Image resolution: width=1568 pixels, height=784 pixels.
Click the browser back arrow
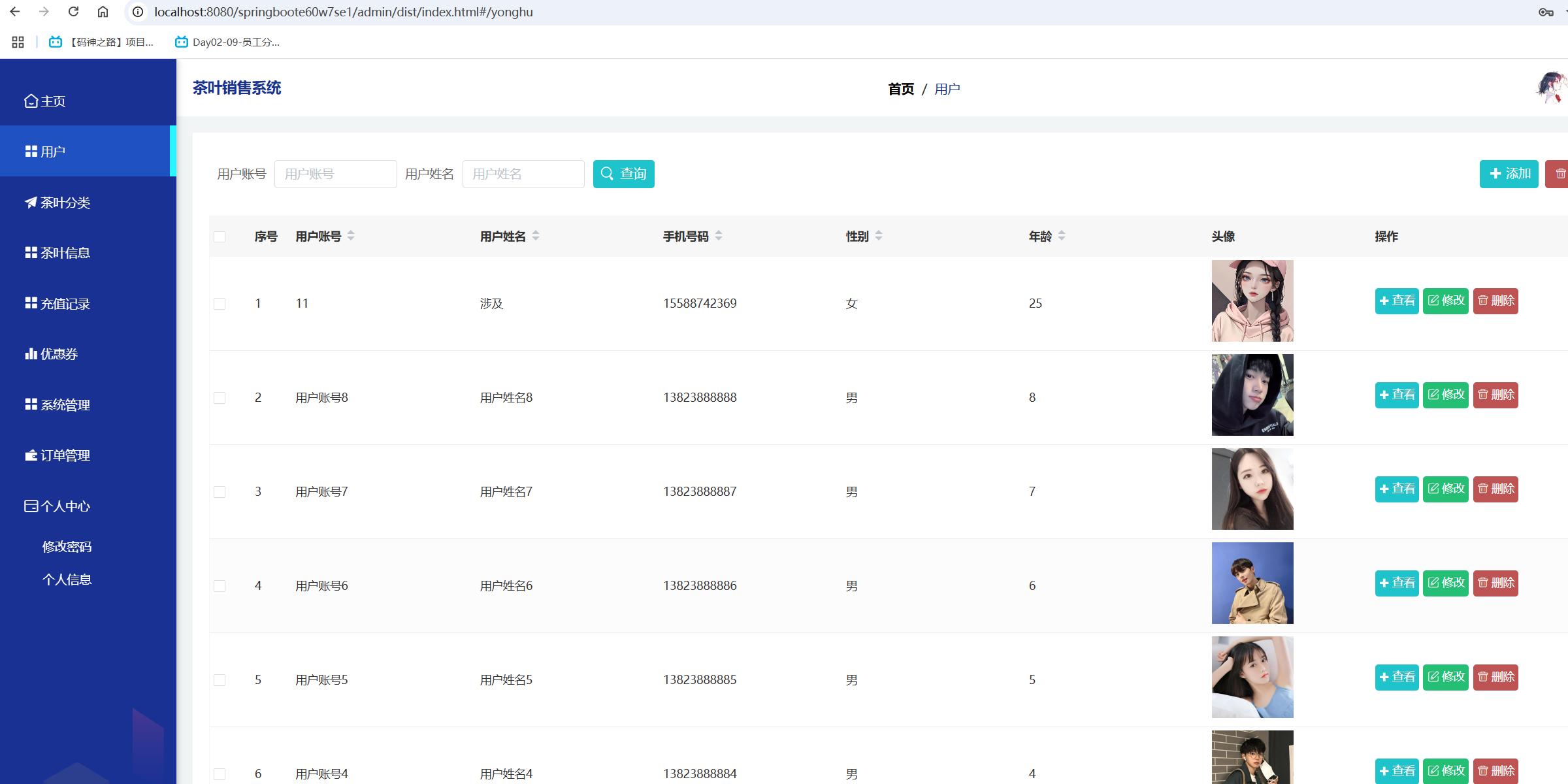click(x=15, y=12)
